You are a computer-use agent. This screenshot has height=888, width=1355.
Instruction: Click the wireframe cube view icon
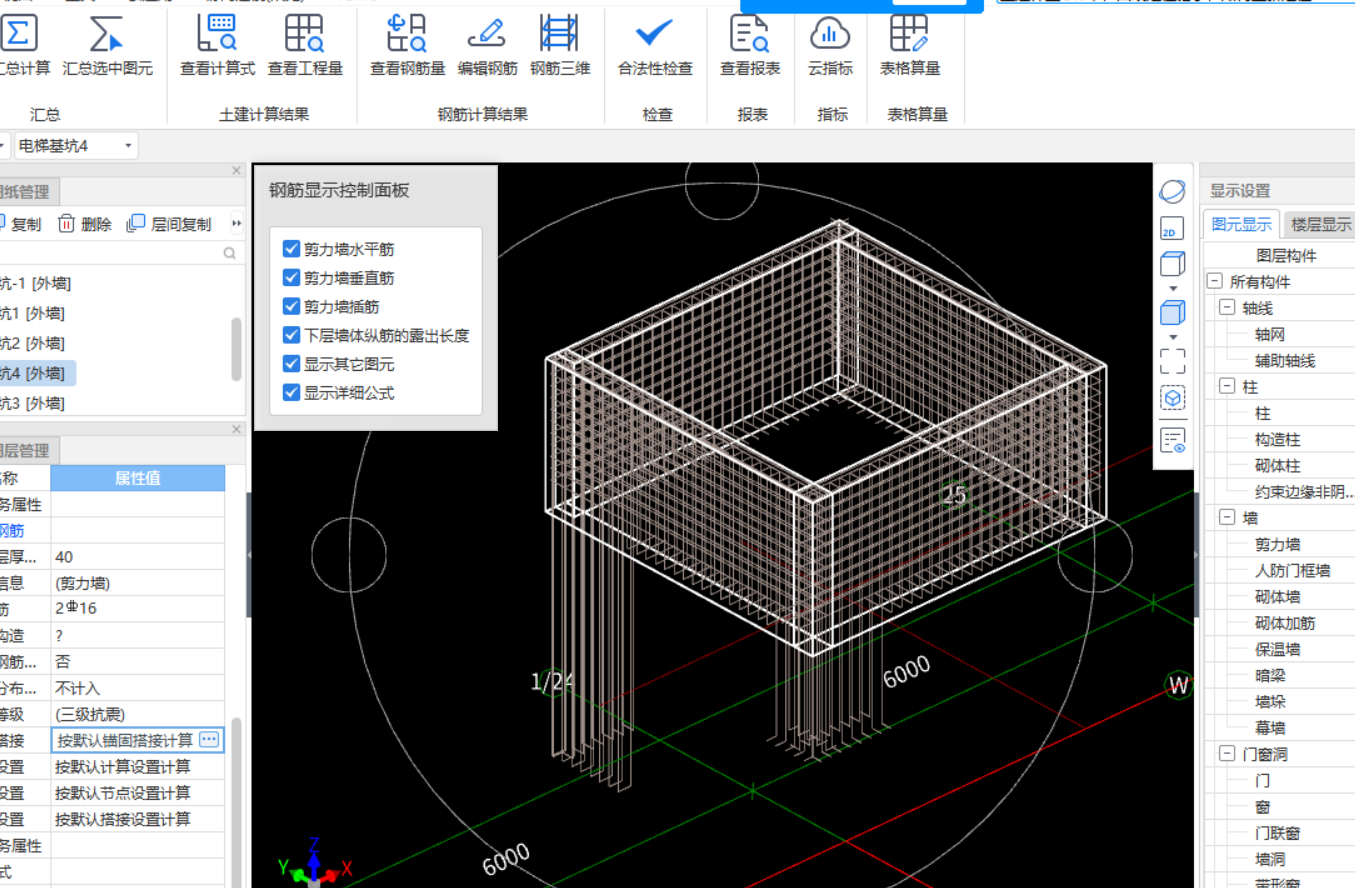coord(1172,265)
